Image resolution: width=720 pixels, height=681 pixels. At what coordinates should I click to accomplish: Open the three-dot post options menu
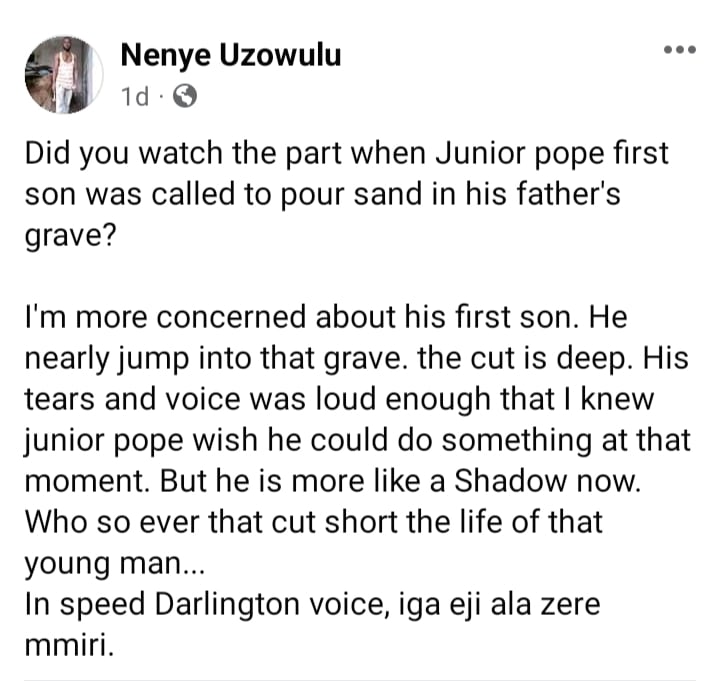pos(680,50)
